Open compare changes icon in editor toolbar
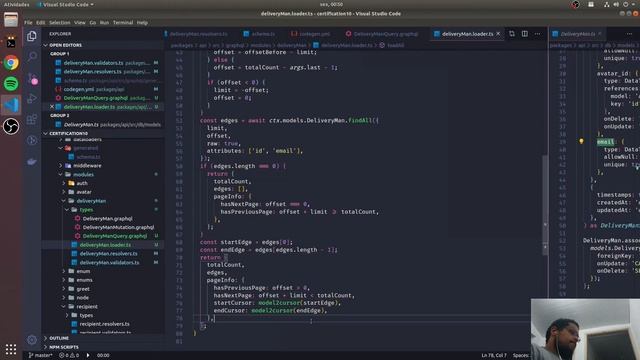Screen dimensions: 640x360 tap(512, 34)
